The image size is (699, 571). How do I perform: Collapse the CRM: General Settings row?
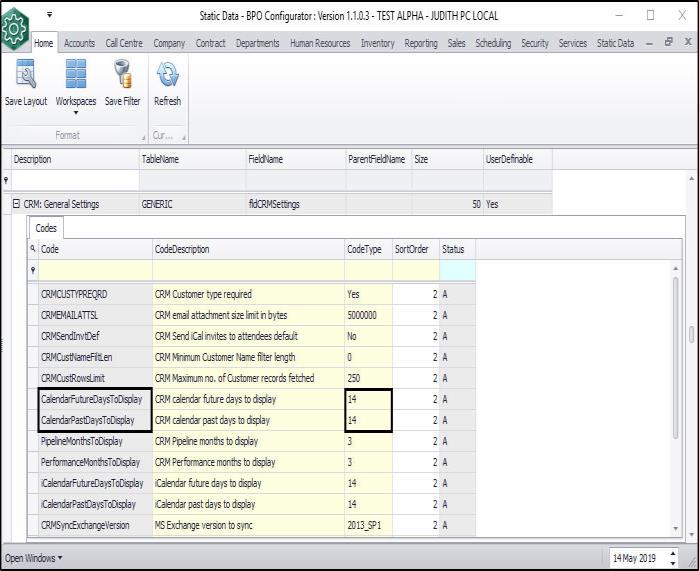(16, 204)
